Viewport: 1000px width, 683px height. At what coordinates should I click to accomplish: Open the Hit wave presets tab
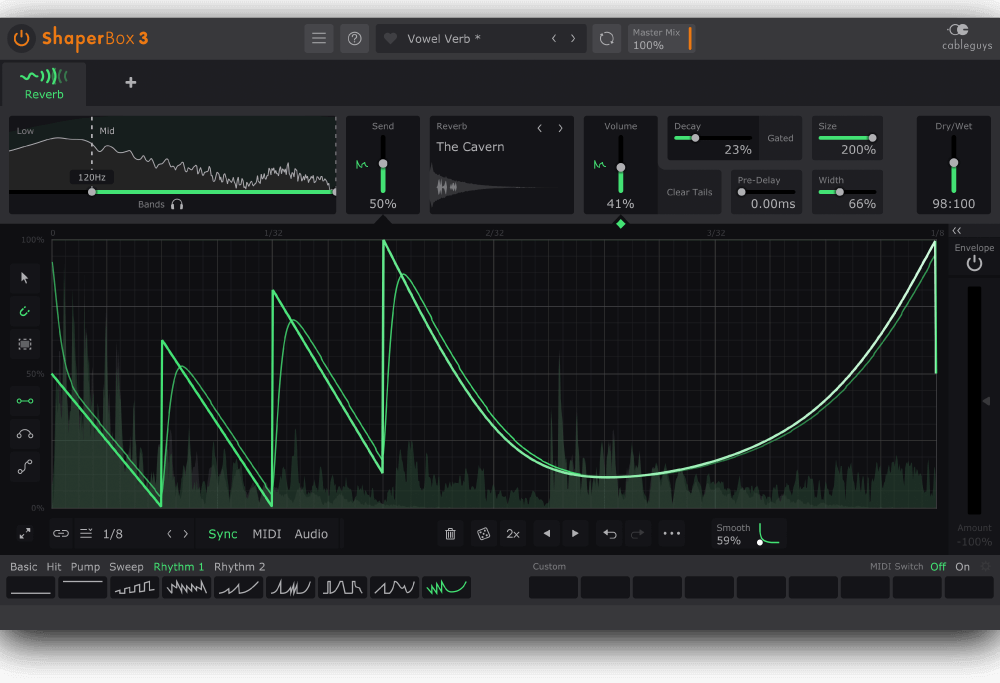[x=54, y=566]
